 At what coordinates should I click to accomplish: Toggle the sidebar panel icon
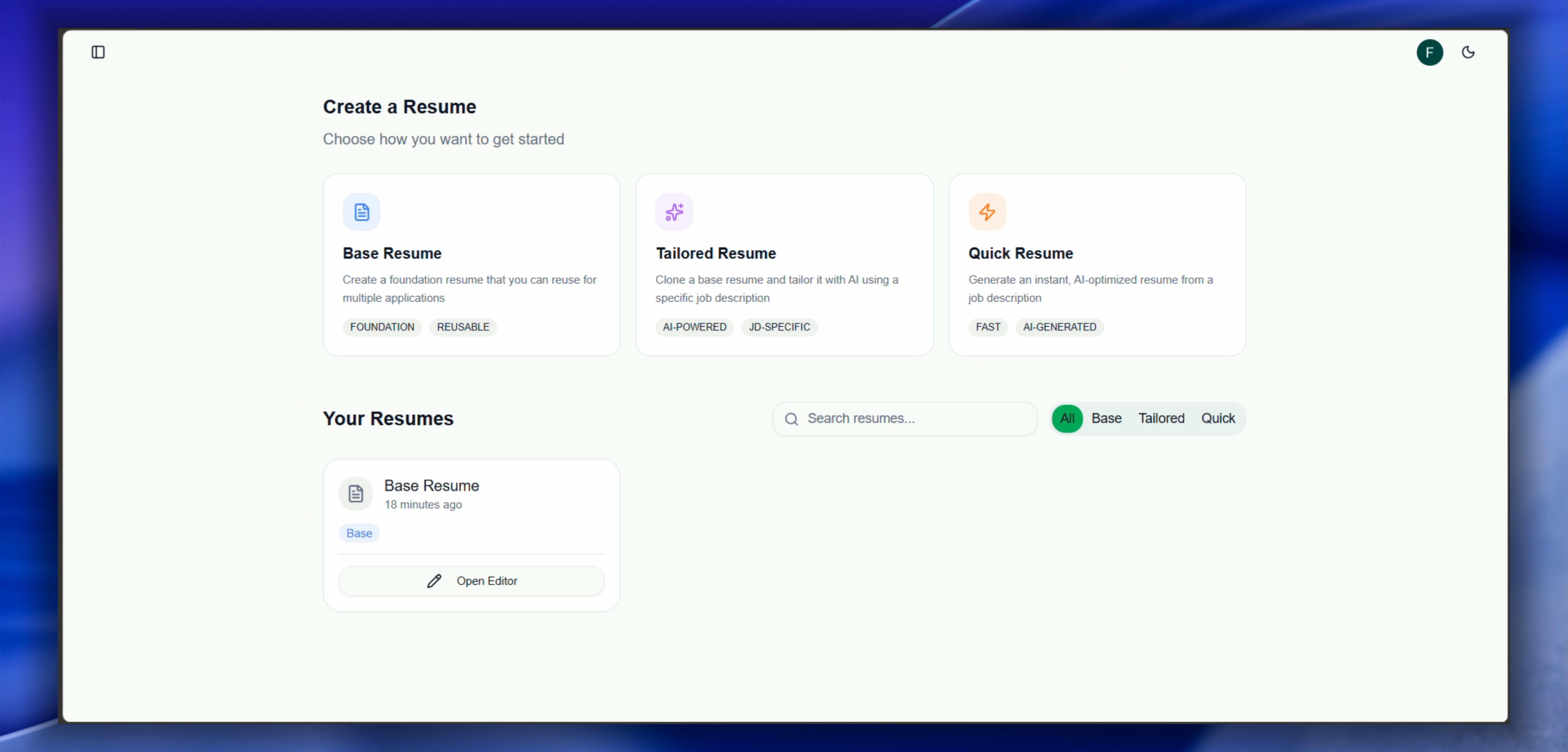(x=98, y=52)
